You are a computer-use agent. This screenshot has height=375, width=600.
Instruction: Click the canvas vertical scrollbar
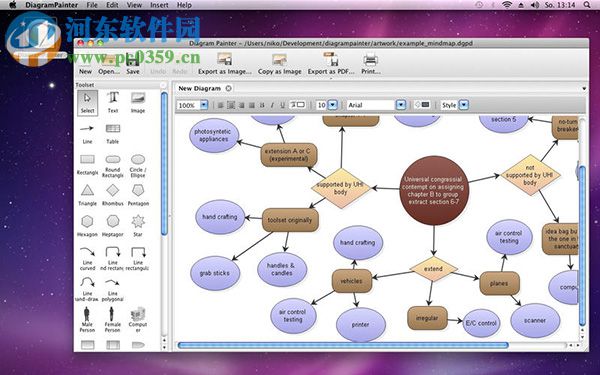pos(582,245)
